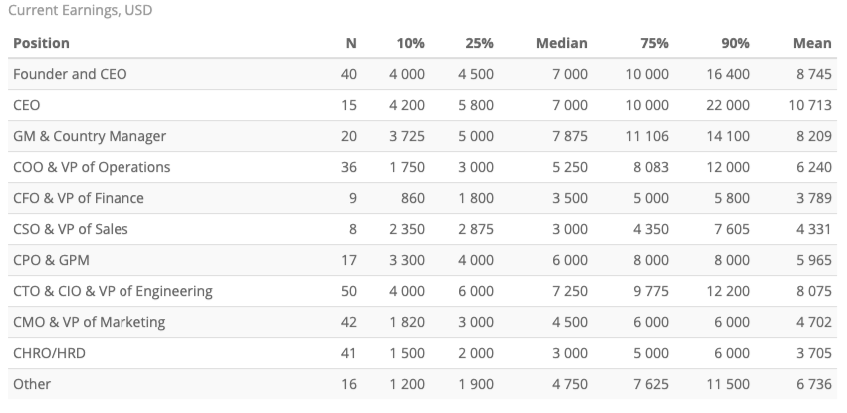Sort by the N column header
Viewport: 847px width, 413px height.
click(349, 43)
